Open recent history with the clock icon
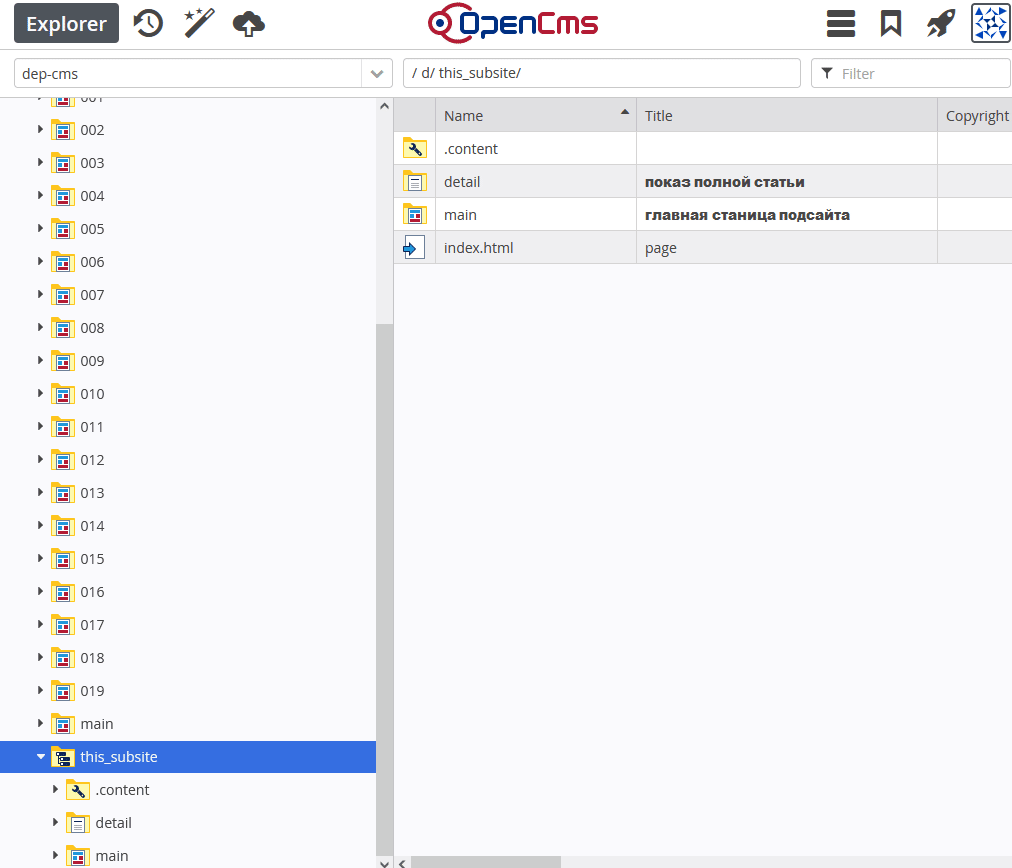1012x868 pixels. [x=148, y=23]
